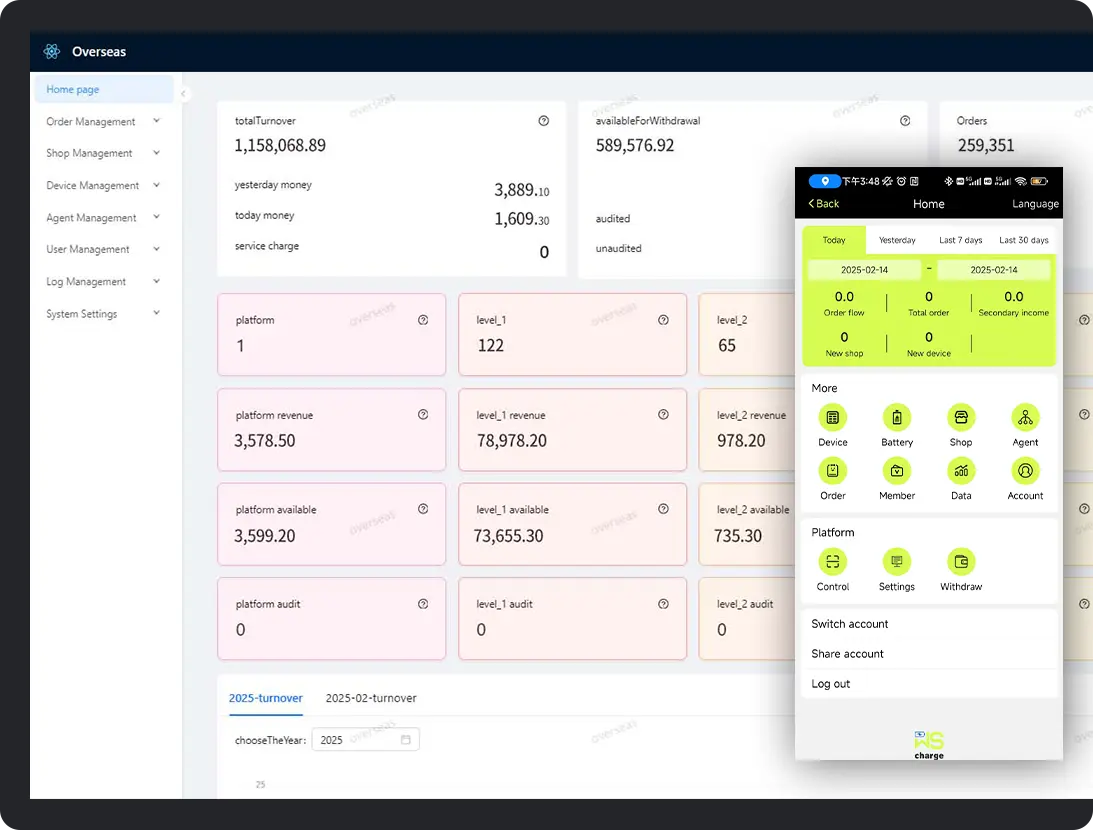Tap the Battery icon in mobile app
Viewport: 1093px width, 830px height.
[896, 418]
